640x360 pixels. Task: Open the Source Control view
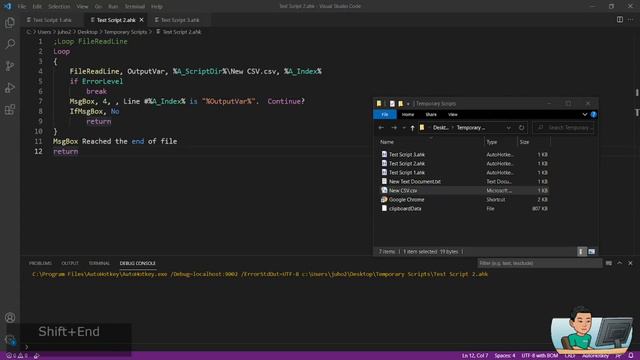point(10,66)
